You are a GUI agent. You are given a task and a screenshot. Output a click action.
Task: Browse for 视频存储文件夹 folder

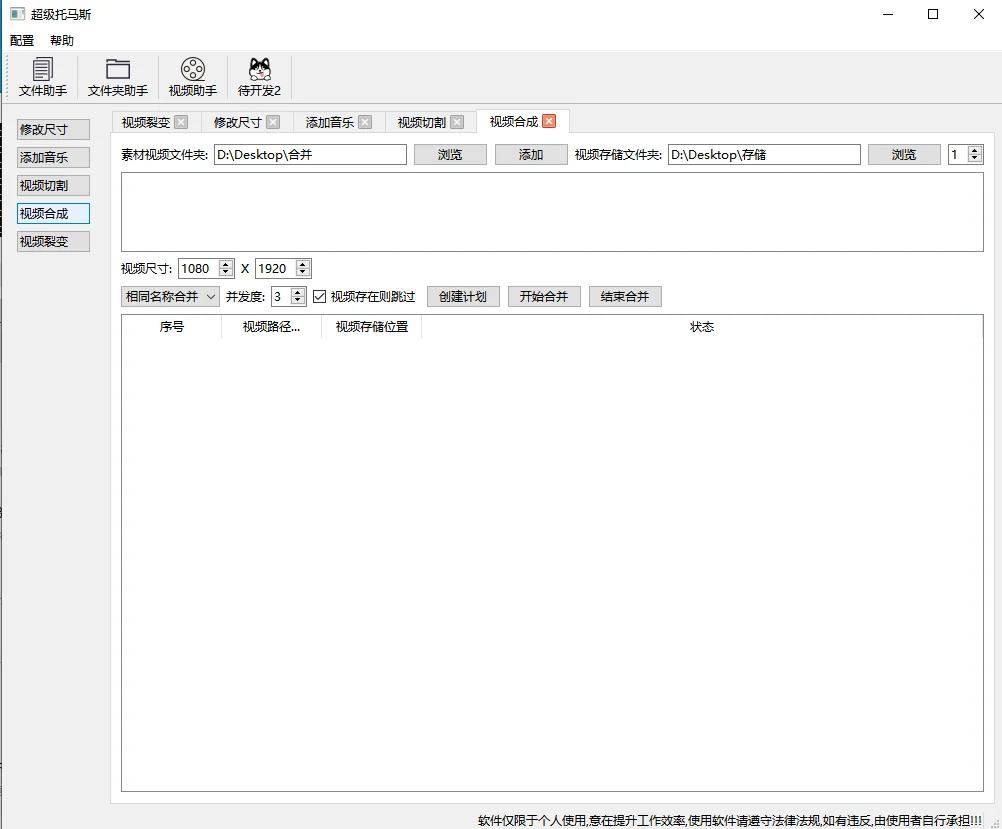[x=904, y=155]
